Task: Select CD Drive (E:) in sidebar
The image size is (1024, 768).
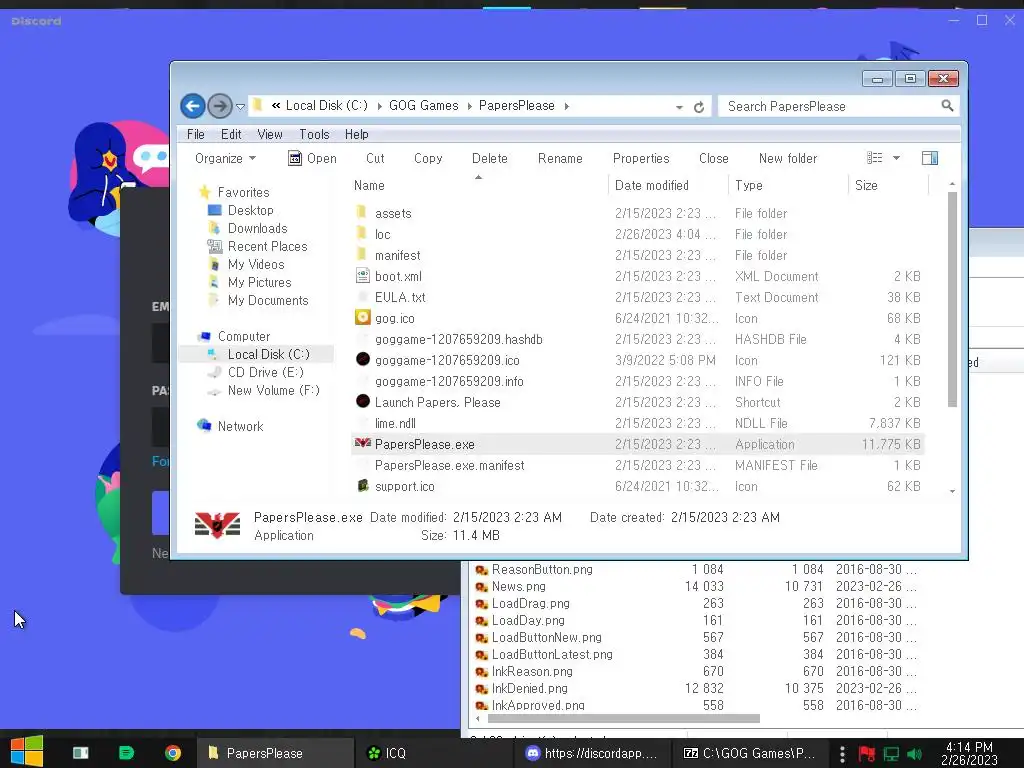Action: click(265, 372)
